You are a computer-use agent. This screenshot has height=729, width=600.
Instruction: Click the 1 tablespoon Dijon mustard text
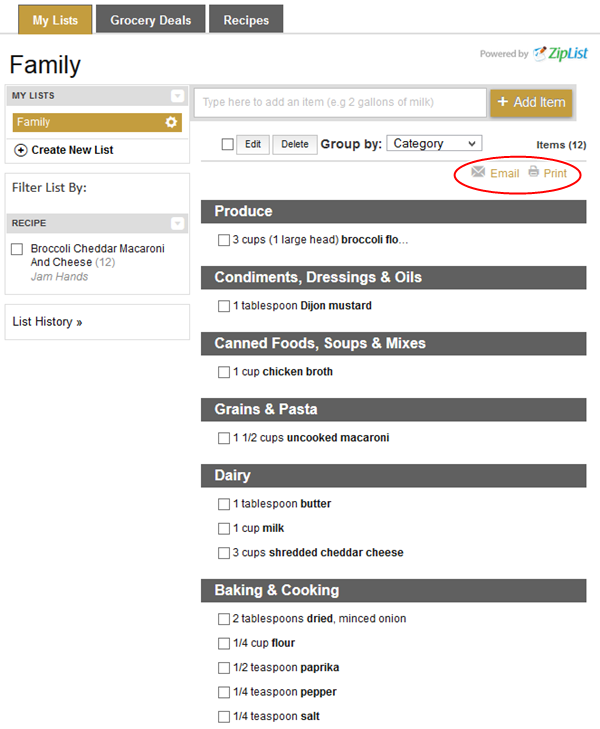point(303,306)
